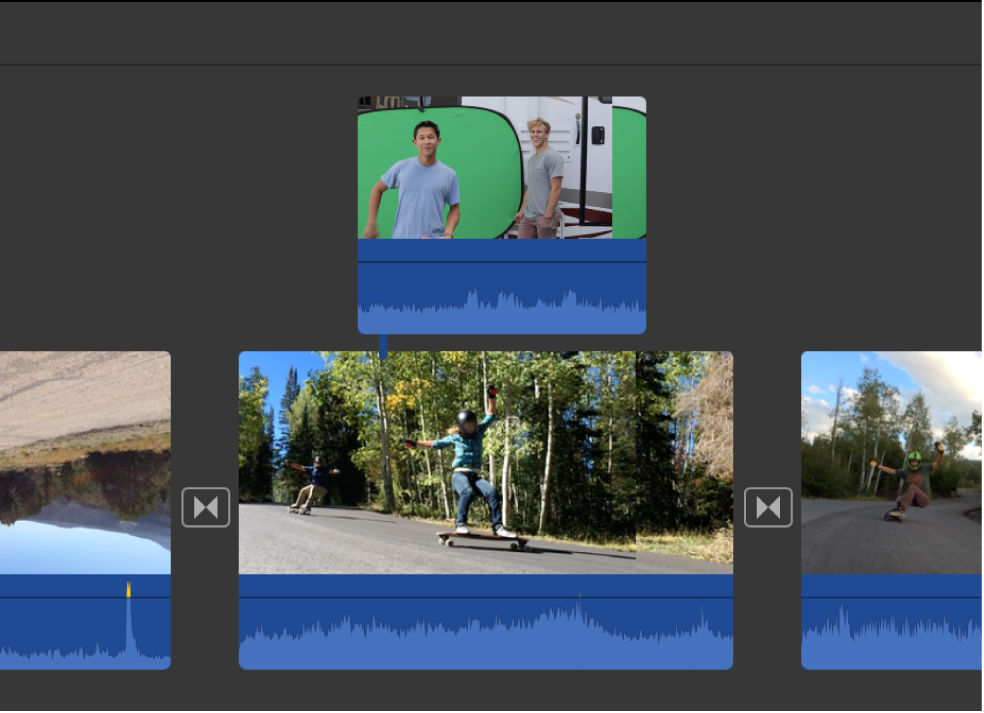The image size is (984, 713).
Task: Open the cross-dissolve transition after the skateboarding clip
Action: coord(769,507)
